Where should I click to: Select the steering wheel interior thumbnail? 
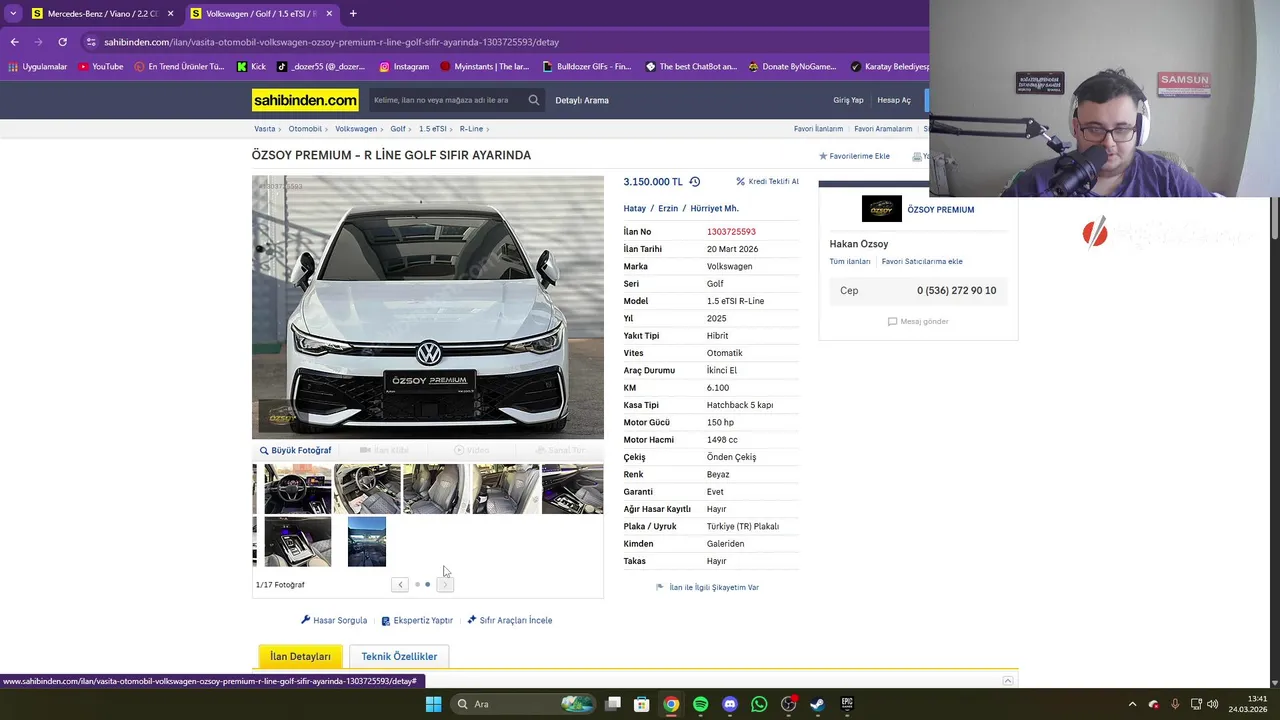(x=297, y=489)
